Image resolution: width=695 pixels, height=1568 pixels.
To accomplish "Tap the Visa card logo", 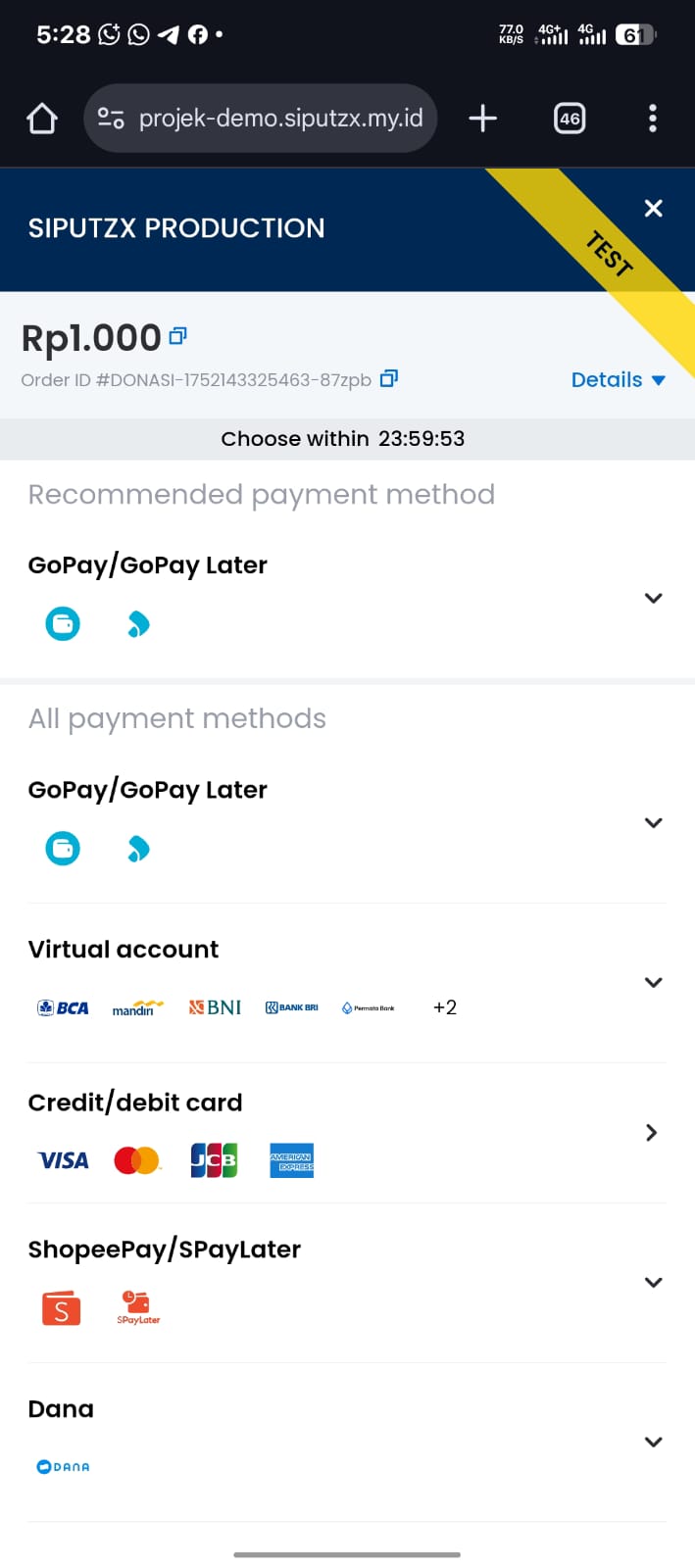I will click(x=63, y=1160).
